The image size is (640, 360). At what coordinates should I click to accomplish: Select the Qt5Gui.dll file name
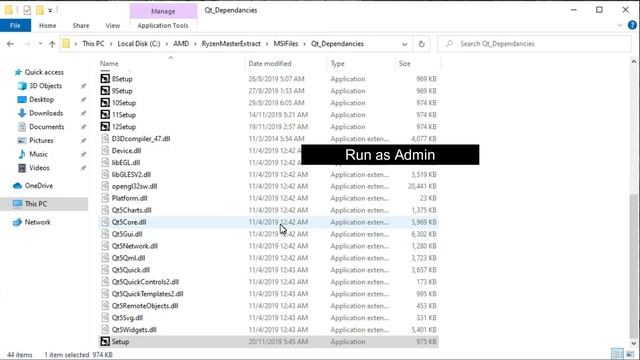pyautogui.click(x=127, y=234)
